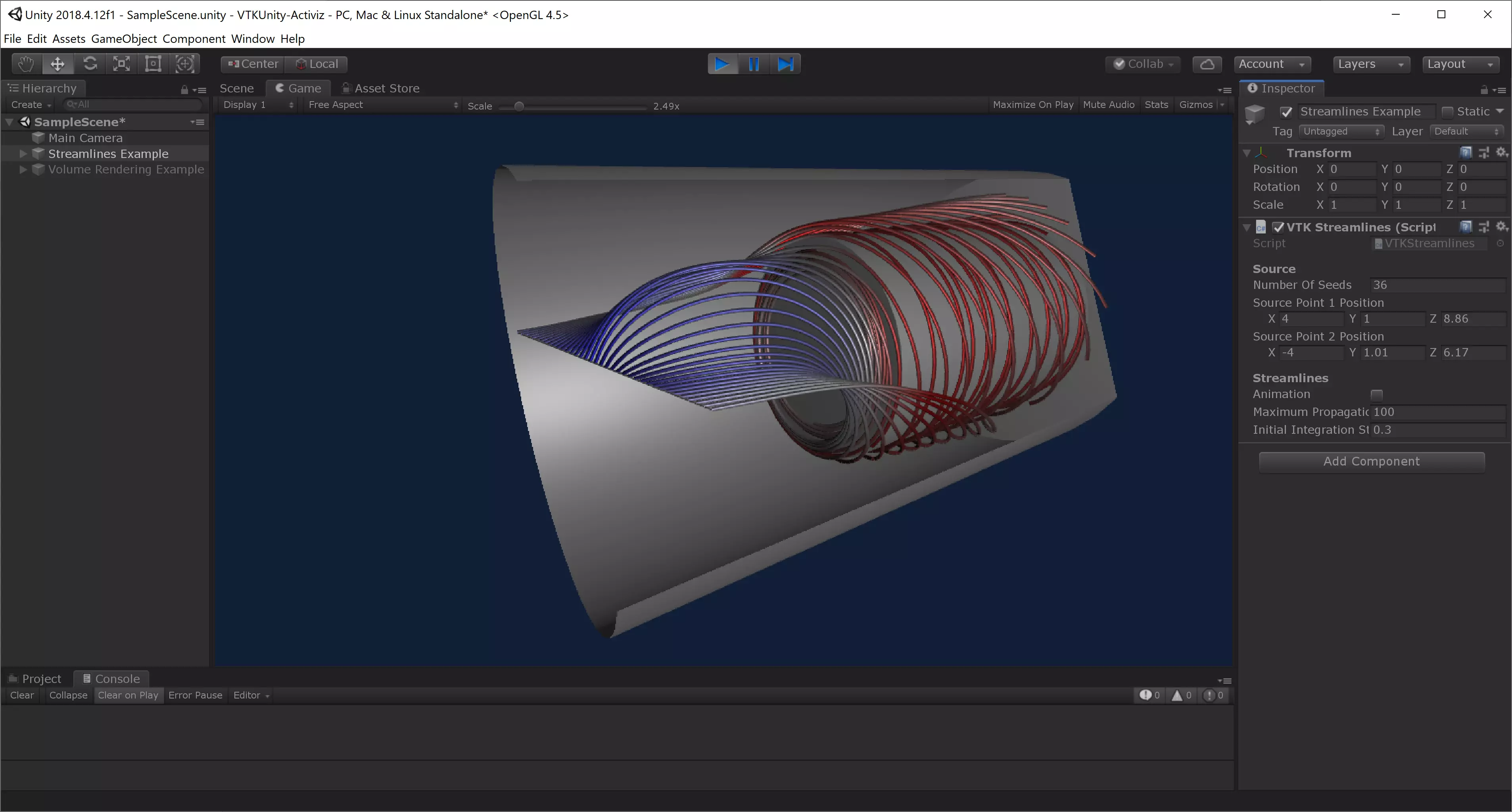Select the Scale tool icon
Image resolution: width=1512 pixels, height=812 pixels.
(121, 64)
